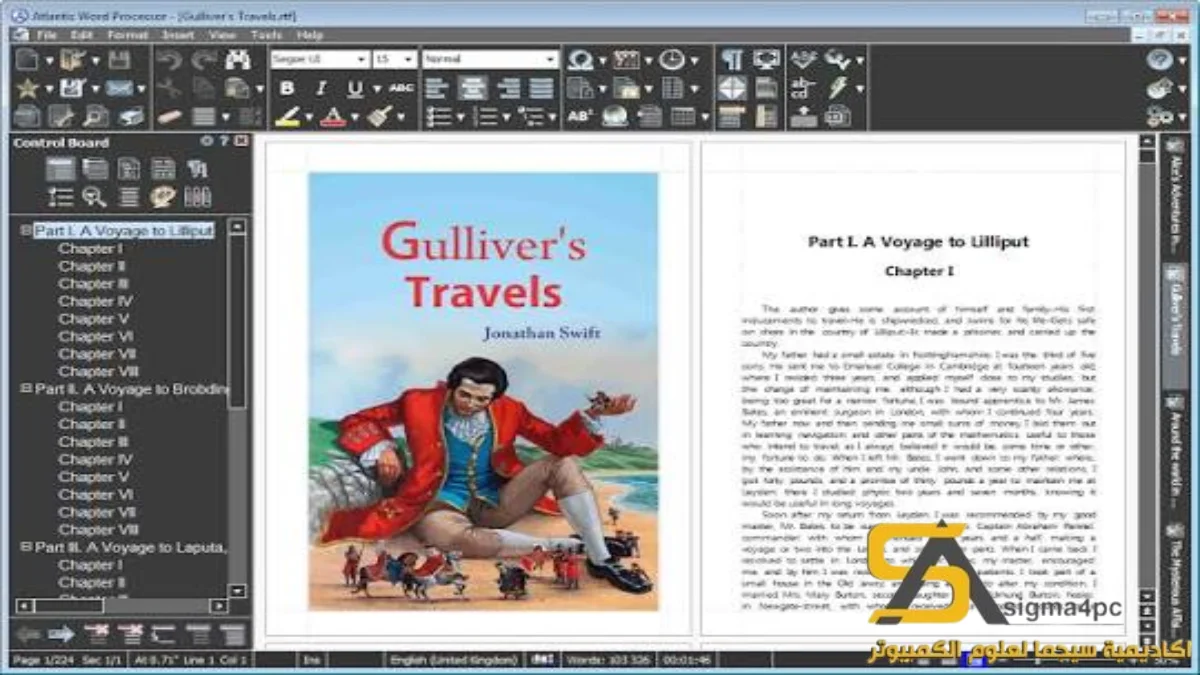The width and height of the screenshot is (1200, 675).
Task: Toggle Ins insert mode in status bar
Action: point(311,660)
